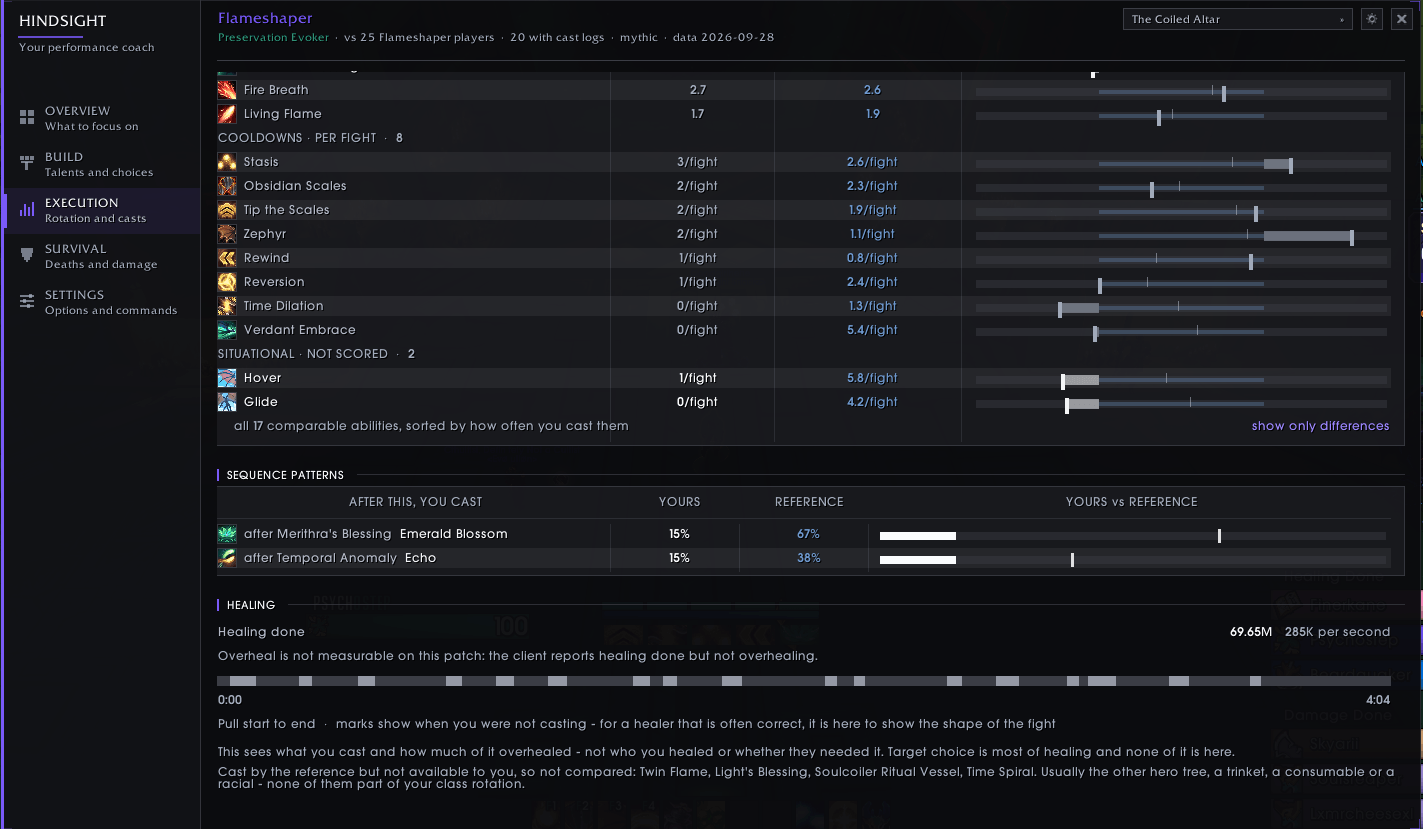Click the Zephyr cooldown icon
The height and width of the screenshot is (829, 1423).
tap(227, 234)
